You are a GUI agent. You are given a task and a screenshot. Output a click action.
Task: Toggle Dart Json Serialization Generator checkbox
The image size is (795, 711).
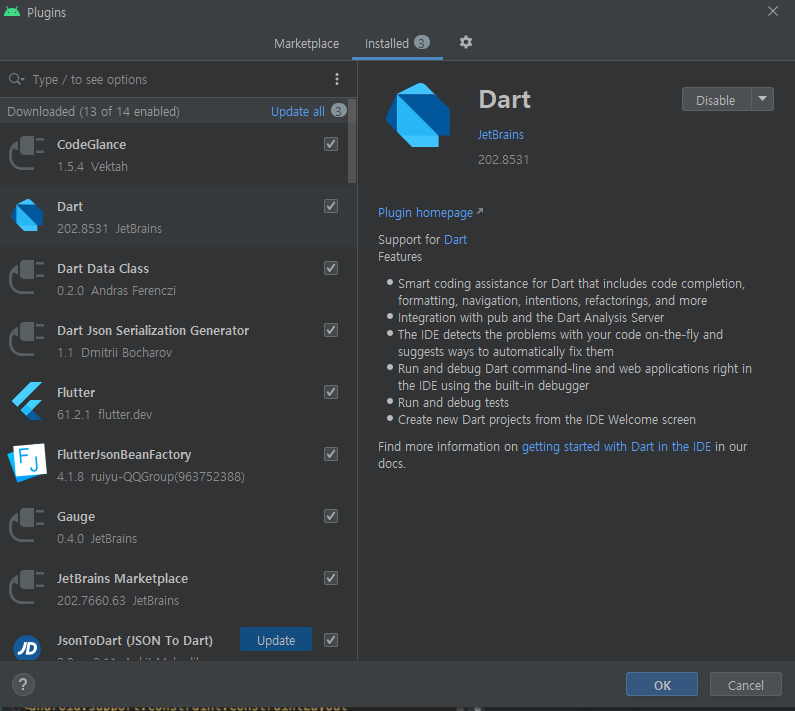pos(331,330)
